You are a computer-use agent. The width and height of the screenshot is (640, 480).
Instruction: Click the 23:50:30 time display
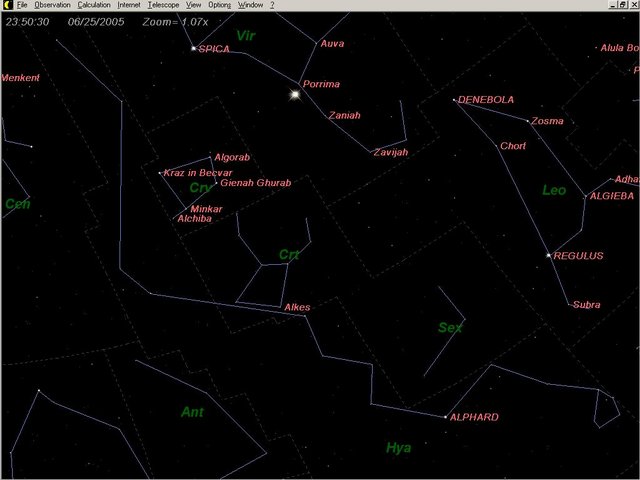pos(26,20)
